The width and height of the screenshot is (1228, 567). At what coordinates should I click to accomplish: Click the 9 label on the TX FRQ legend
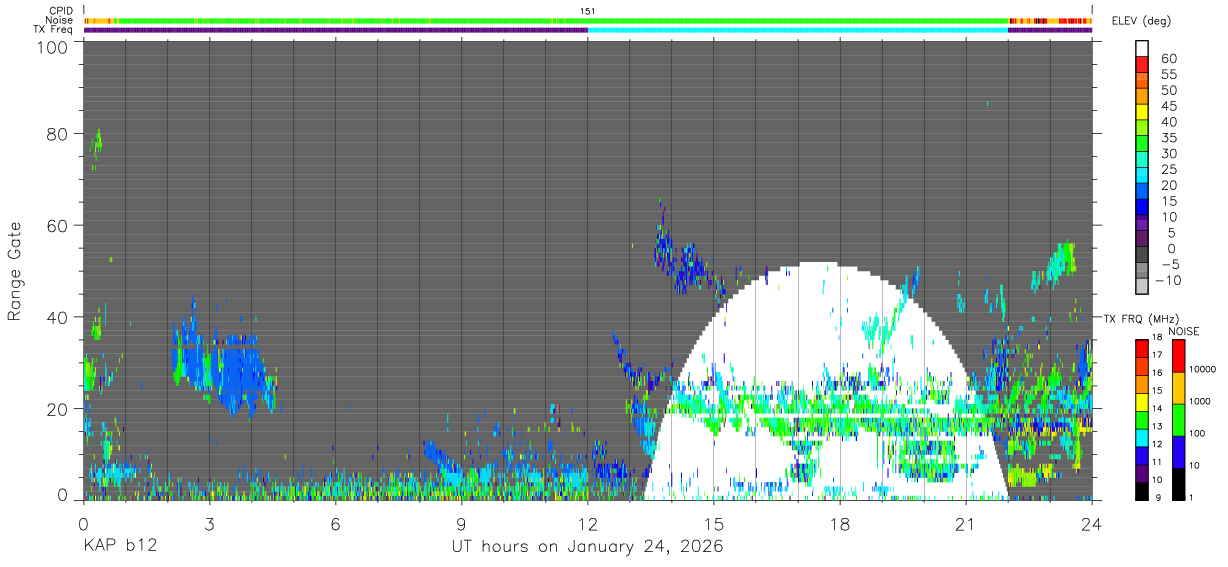[1156, 497]
